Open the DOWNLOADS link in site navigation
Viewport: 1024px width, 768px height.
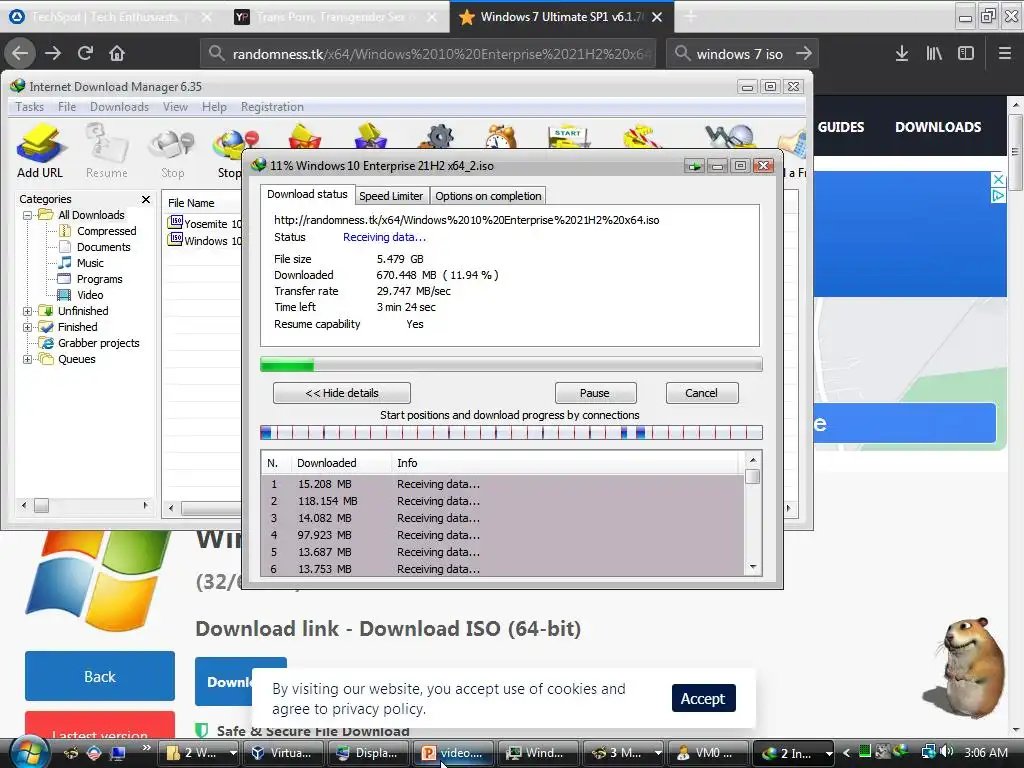[938, 127]
